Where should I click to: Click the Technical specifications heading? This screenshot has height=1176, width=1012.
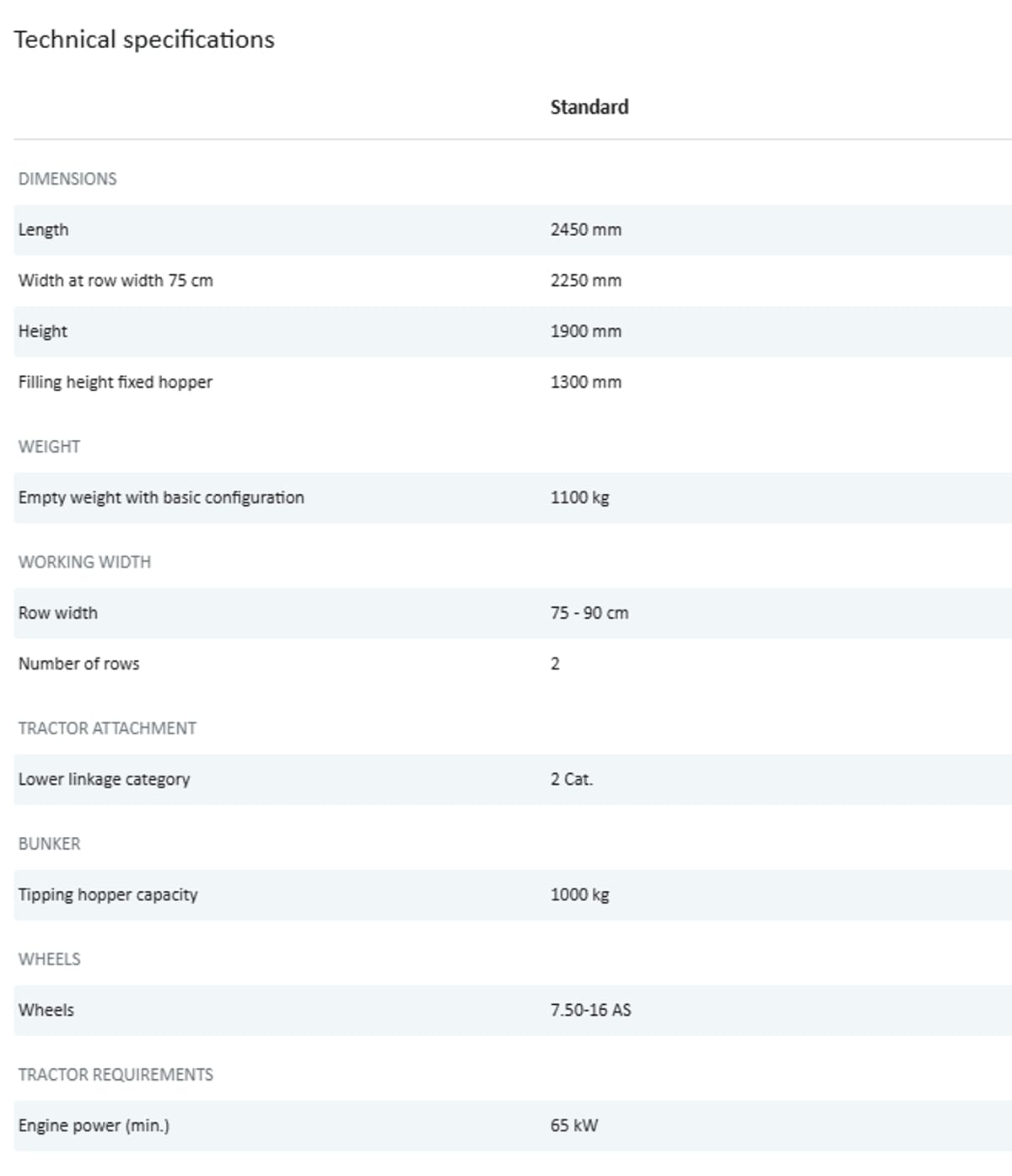[x=144, y=40]
